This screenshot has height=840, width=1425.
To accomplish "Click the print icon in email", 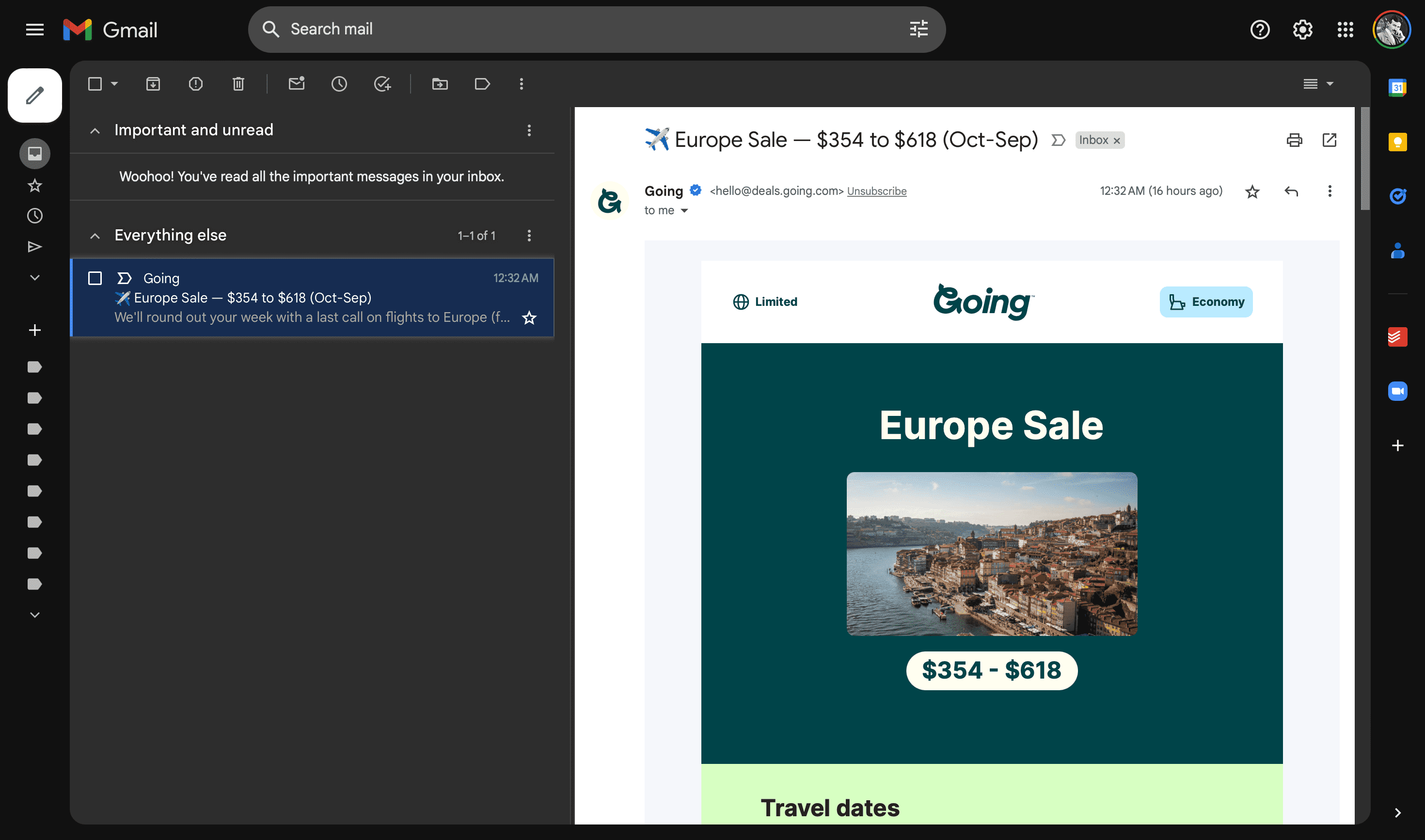I will pos(1294,139).
